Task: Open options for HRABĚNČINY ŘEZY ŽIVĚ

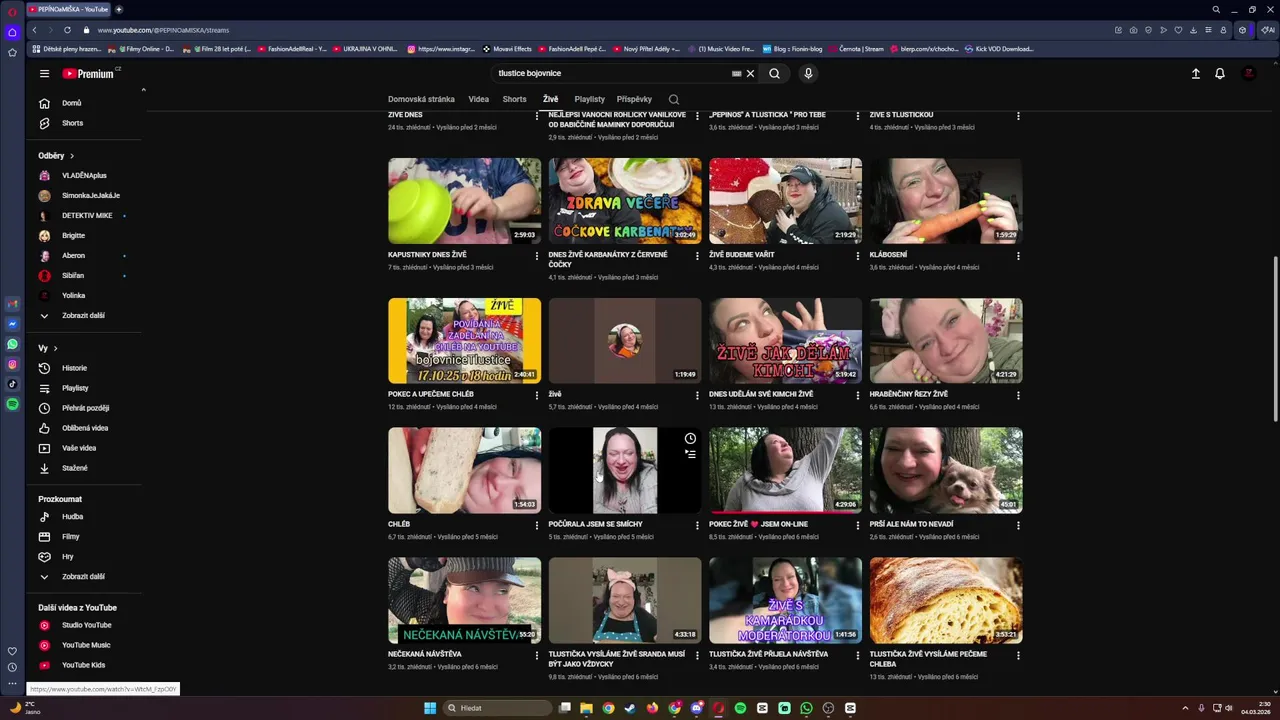Action: pos(1018,395)
